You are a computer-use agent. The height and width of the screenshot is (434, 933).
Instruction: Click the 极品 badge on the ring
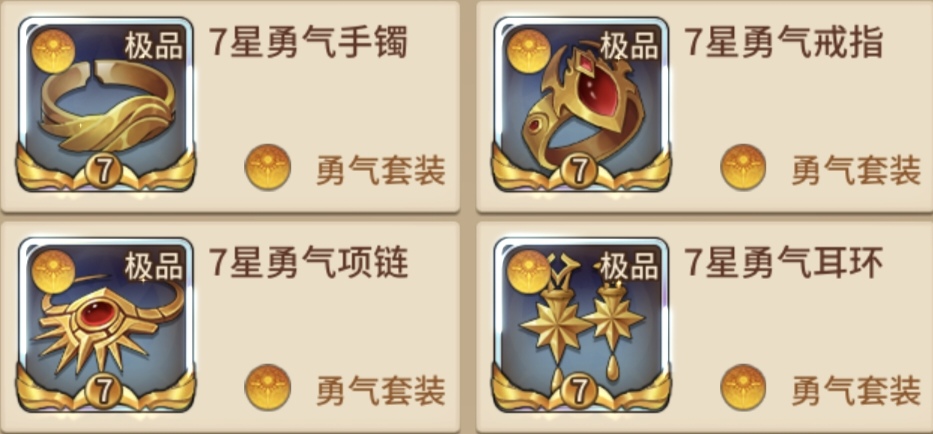(630, 46)
